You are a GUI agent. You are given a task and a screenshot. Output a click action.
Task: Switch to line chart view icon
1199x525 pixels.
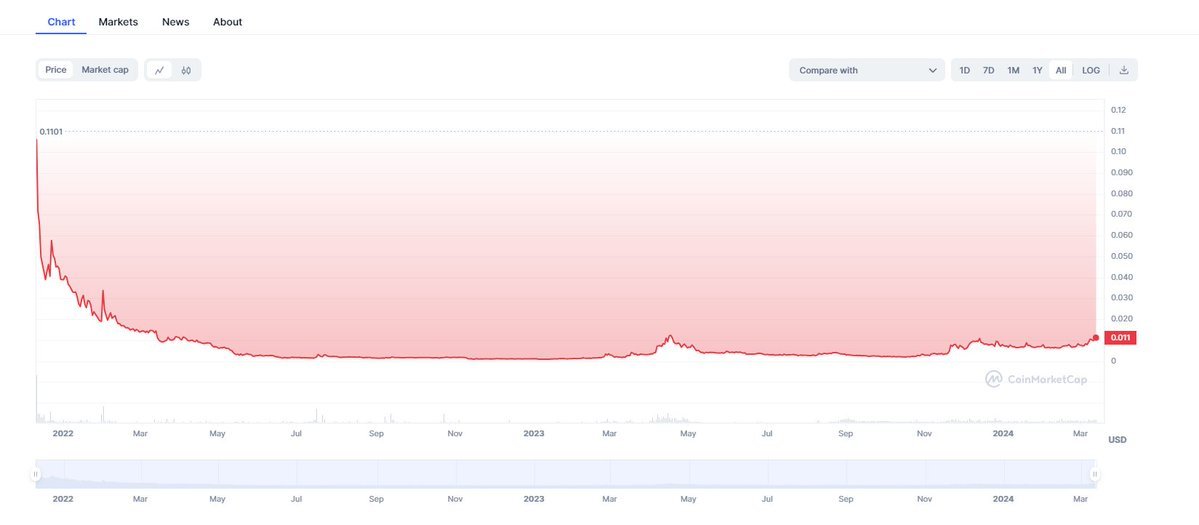click(159, 70)
